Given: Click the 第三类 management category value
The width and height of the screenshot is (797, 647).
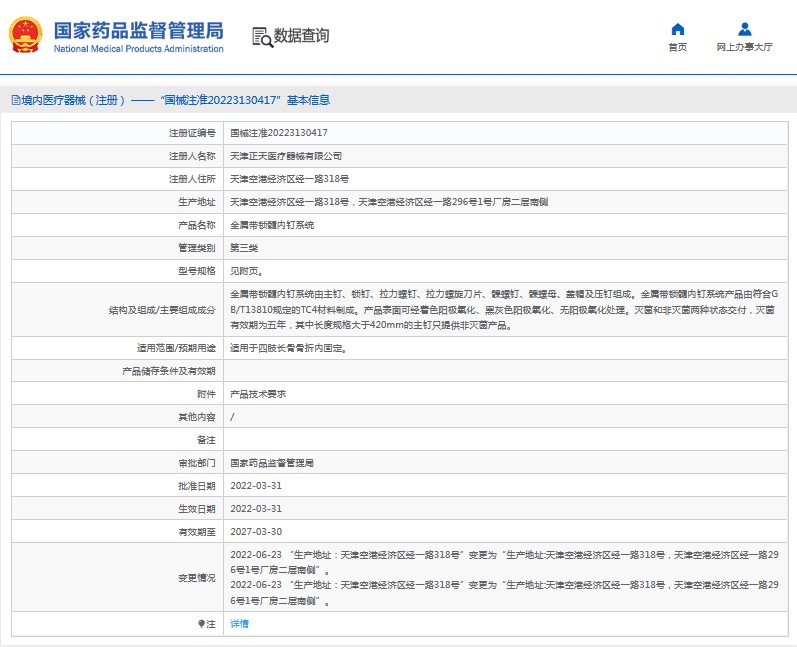Looking at the screenshot, I should tap(244, 248).
